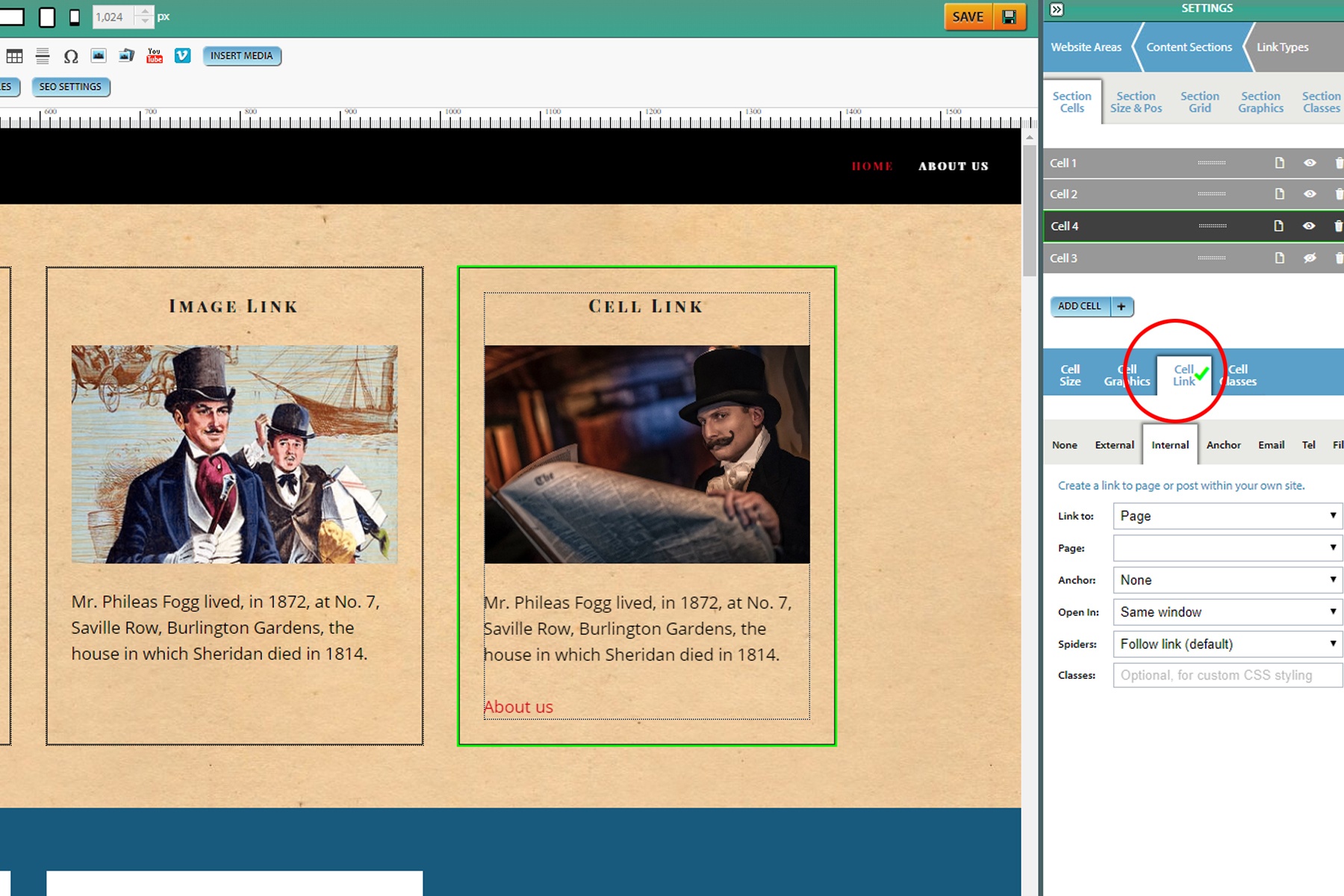The height and width of the screenshot is (896, 1344).
Task: Insert special character with the Omega icon
Action: pos(71,56)
